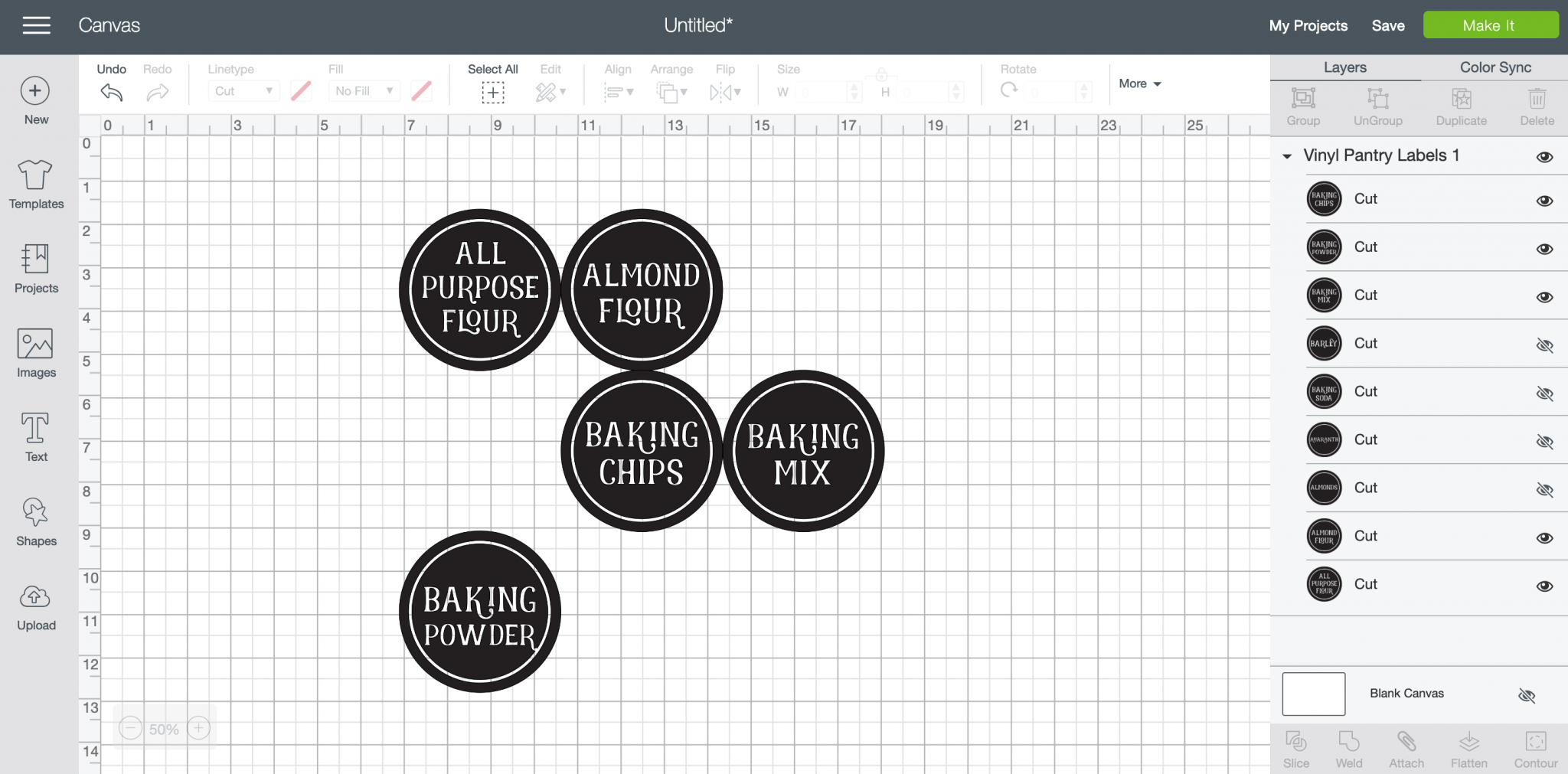Viewport: 1568px width, 774px height.
Task: Hide the Blank Canvas
Action: (x=1527, y=695)
